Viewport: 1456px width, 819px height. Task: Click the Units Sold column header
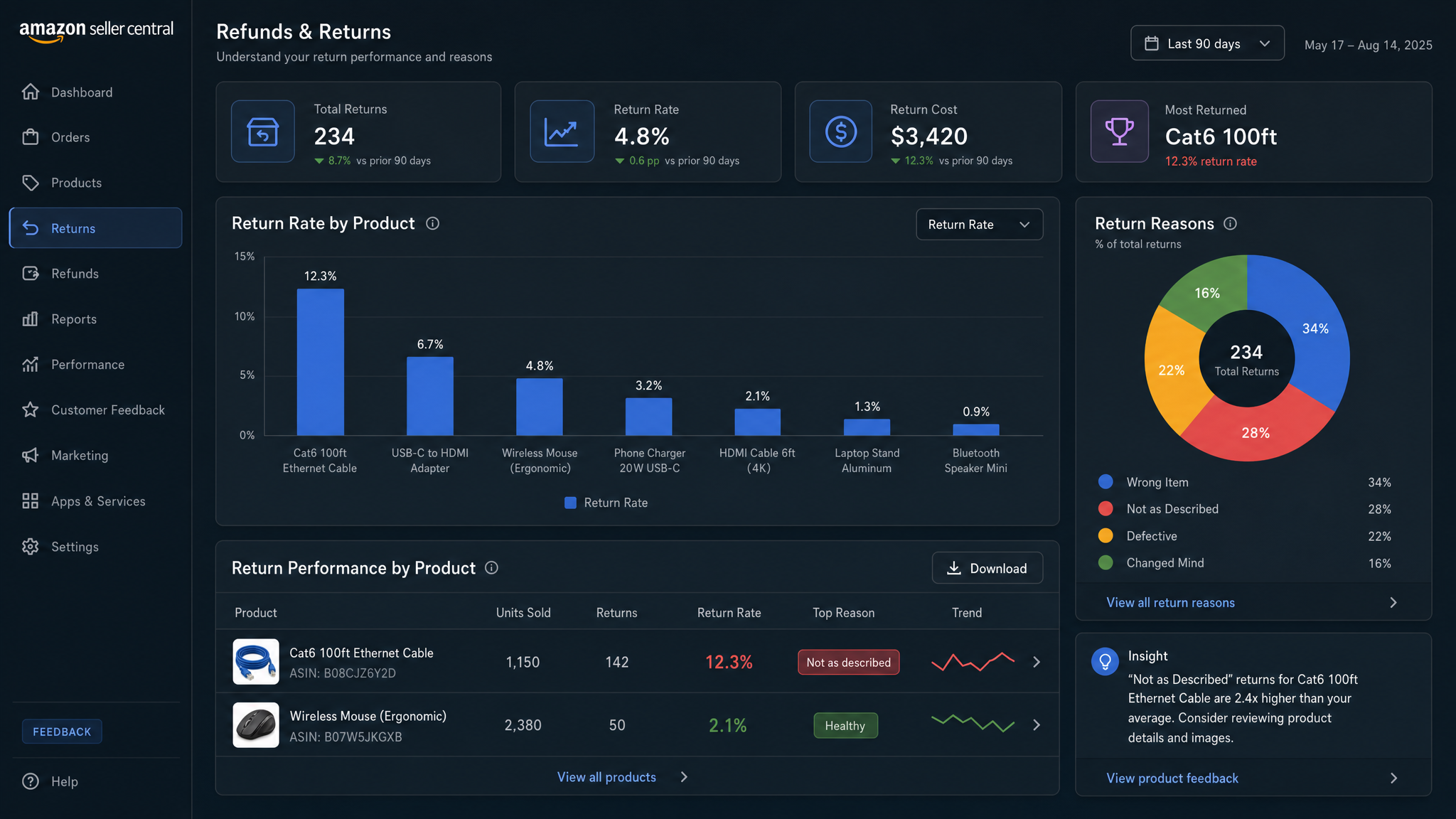click(523, 613)
